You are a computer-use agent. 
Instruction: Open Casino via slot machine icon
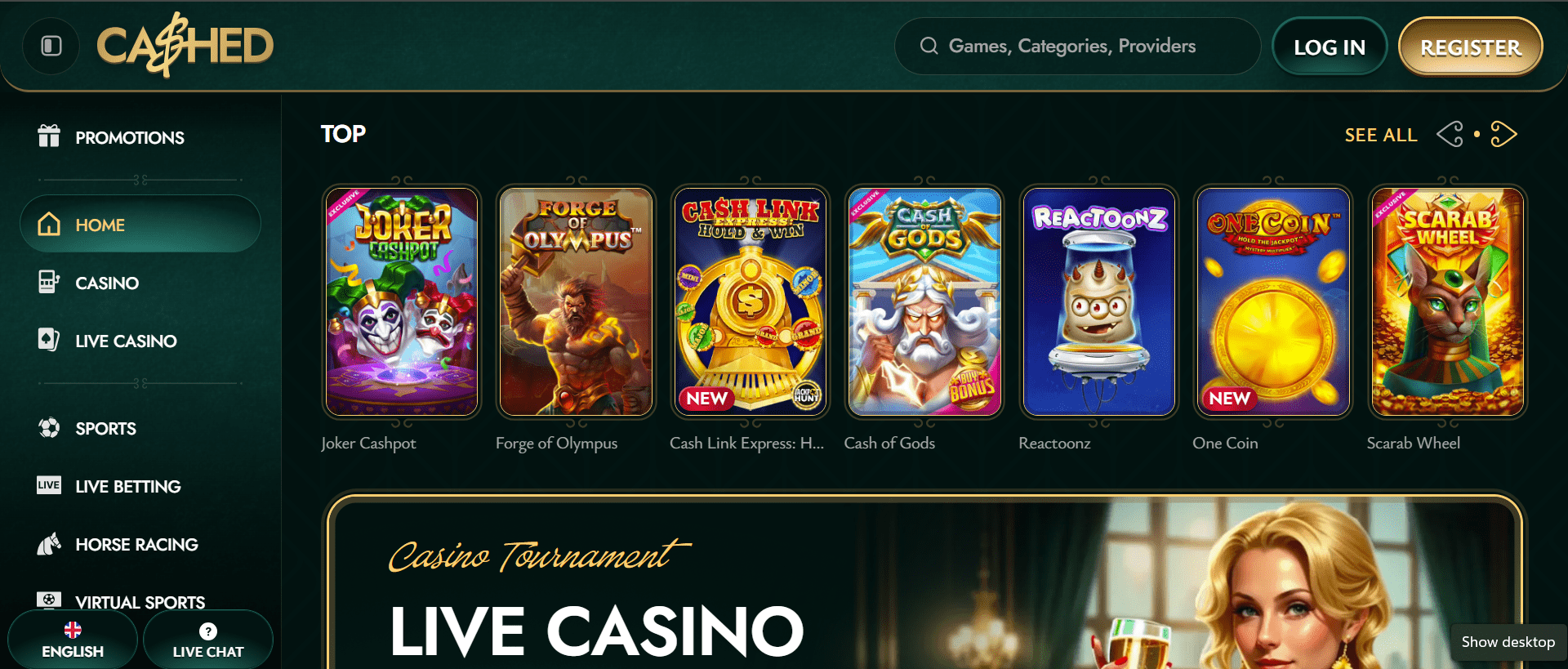pyautogui.click(x=49, y=283)
